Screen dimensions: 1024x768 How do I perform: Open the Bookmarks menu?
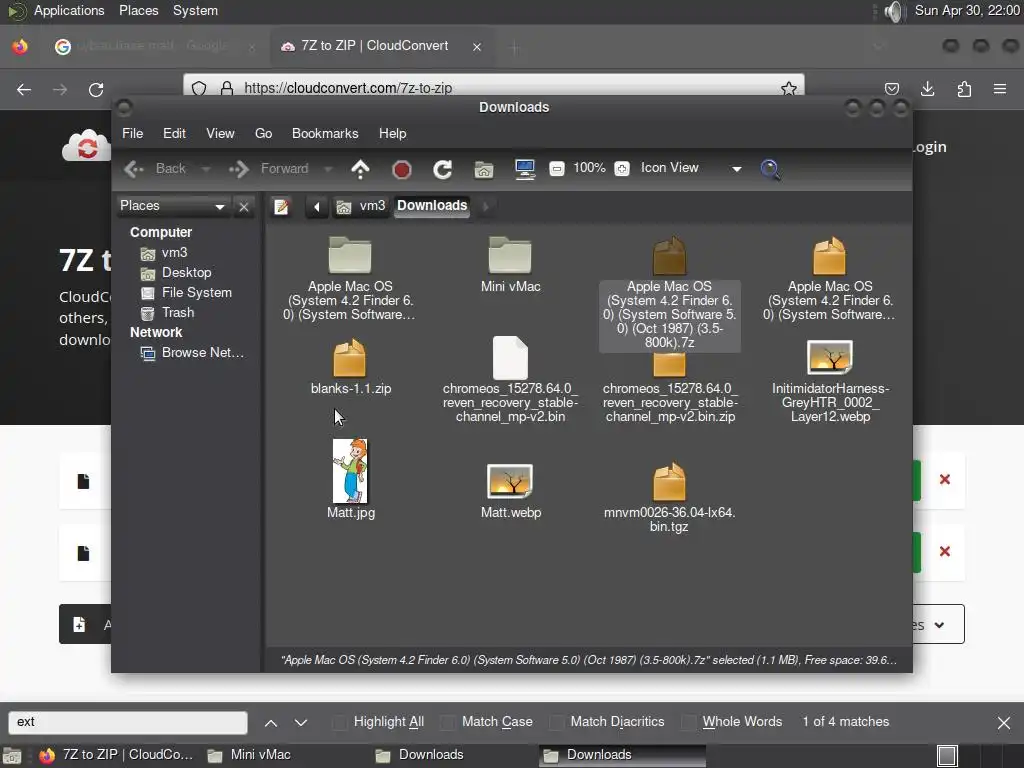click(x=325, y=134)
